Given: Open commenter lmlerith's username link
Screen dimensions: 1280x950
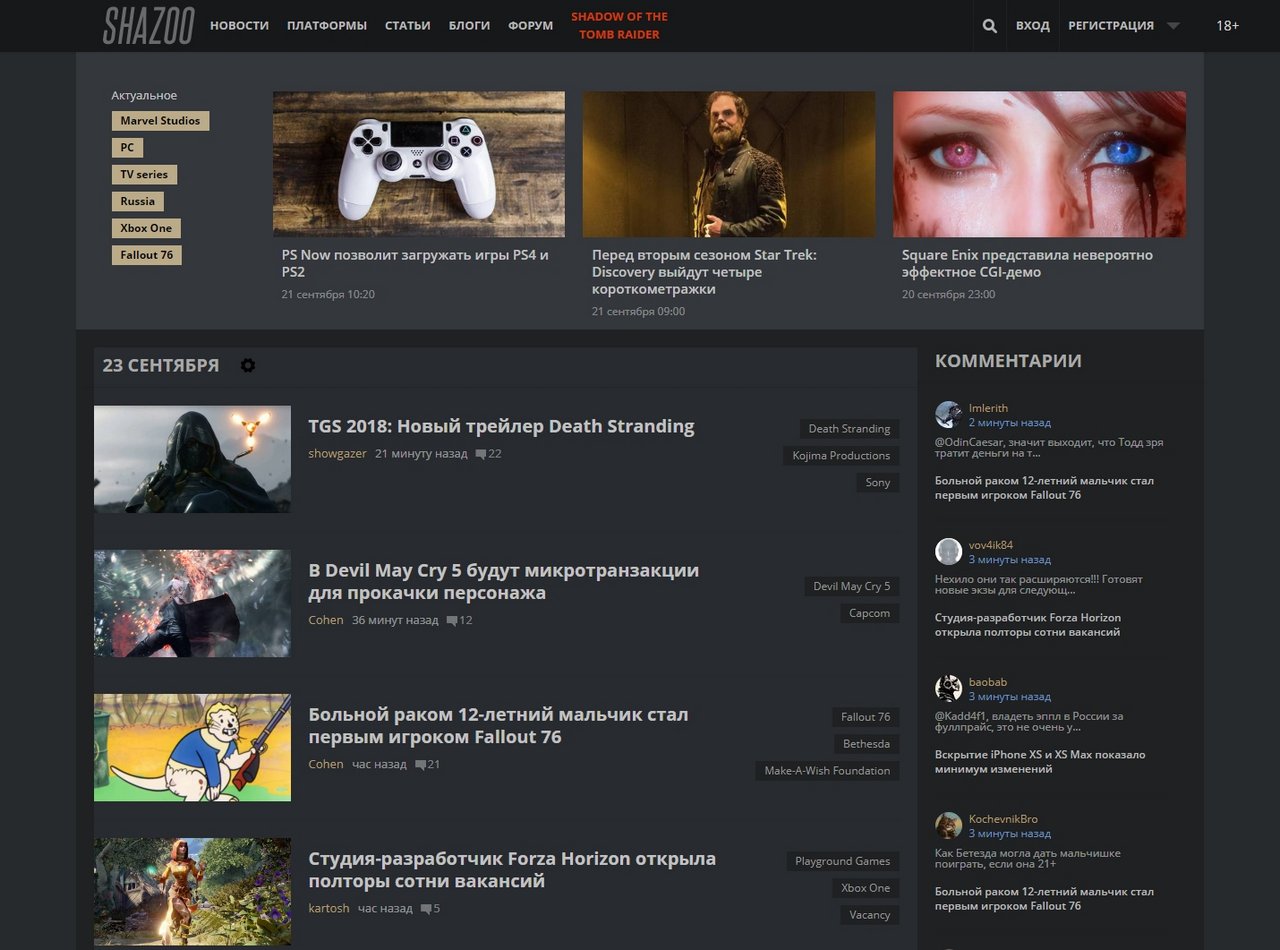Looking at the screenshot, I should pos(988,408).
